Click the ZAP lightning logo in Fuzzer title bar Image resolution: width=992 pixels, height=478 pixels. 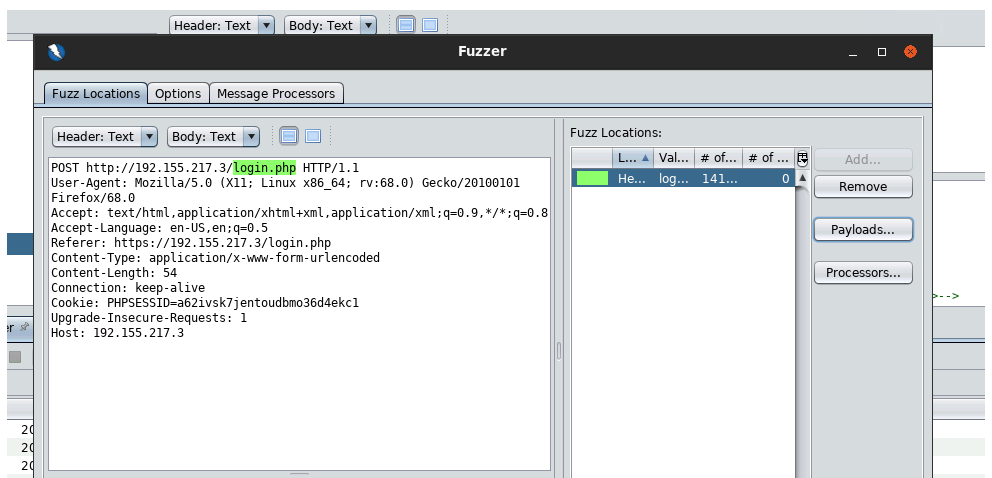tap(56, 52)
